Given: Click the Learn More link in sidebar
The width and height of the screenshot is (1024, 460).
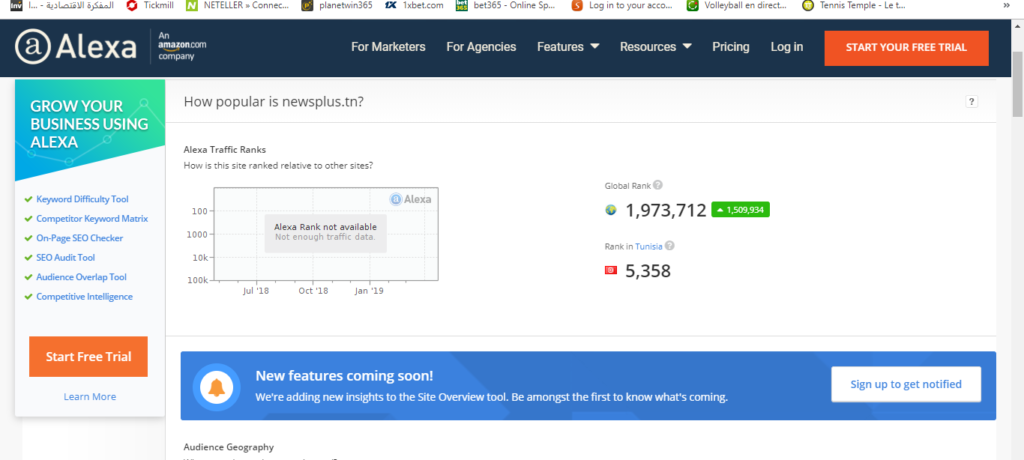Looking at the screenshot, I should click(90, 397).
